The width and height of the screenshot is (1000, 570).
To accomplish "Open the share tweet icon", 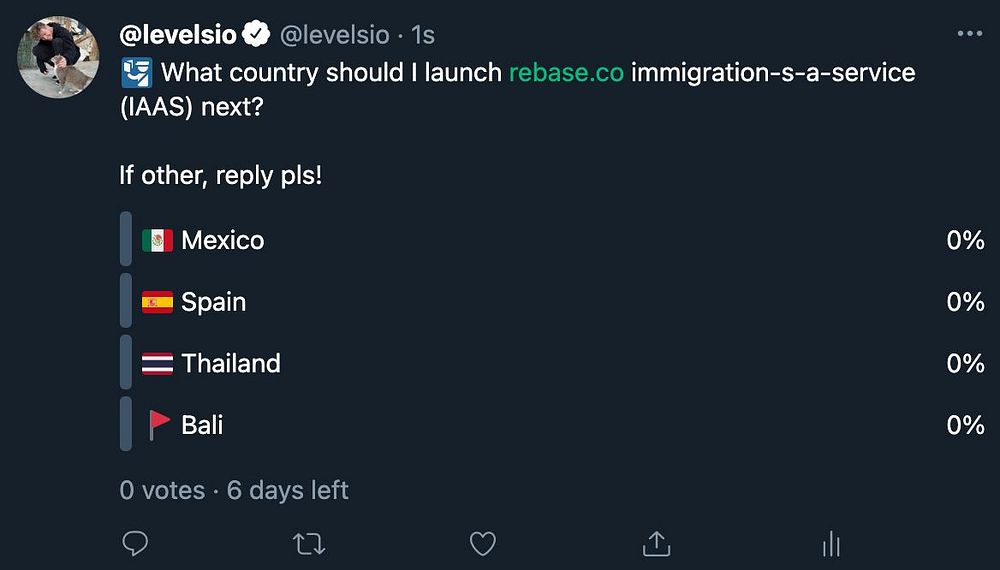I will (656, 543).
